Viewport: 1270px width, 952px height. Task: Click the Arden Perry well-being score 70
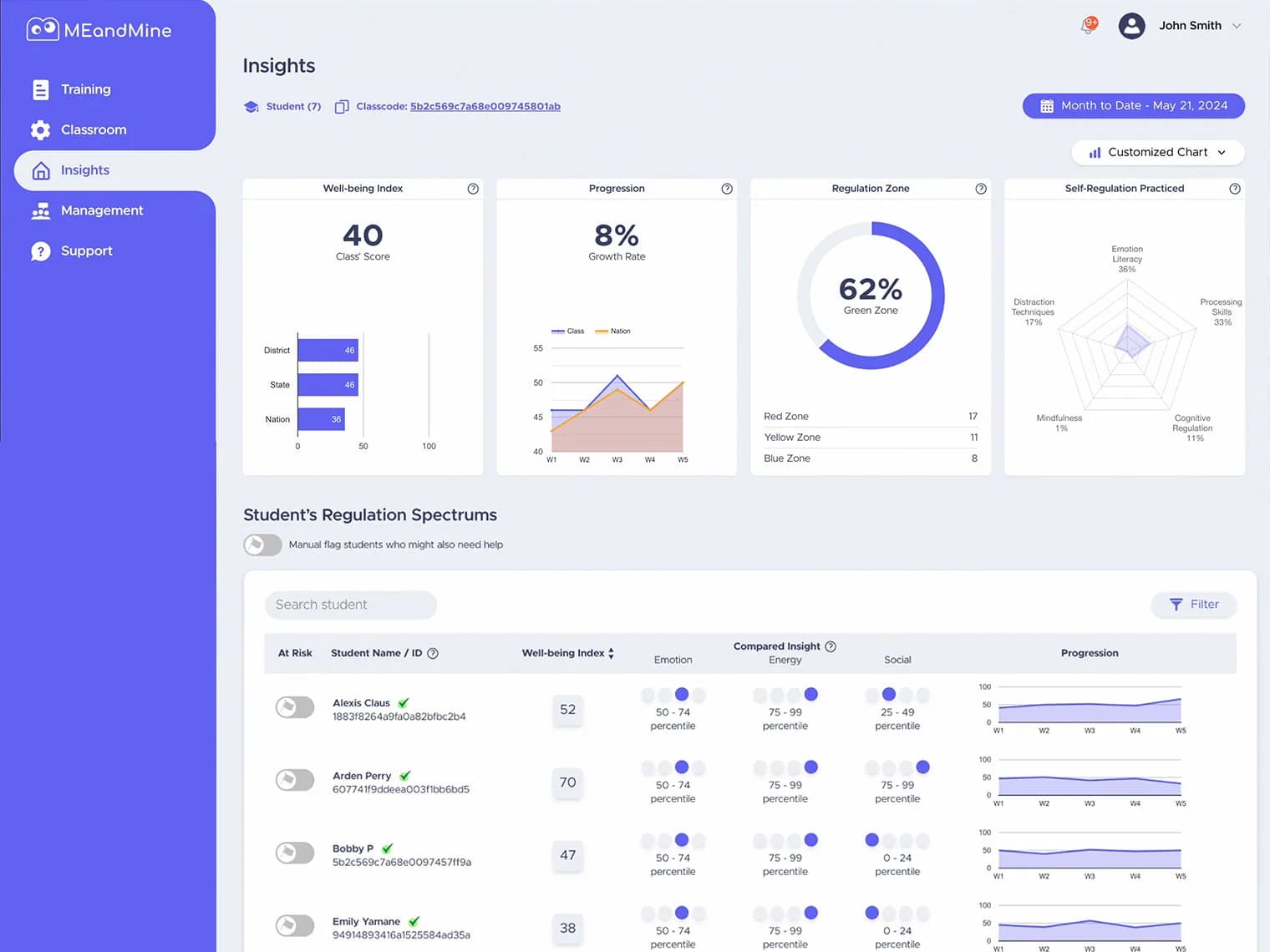pos(567,782)
